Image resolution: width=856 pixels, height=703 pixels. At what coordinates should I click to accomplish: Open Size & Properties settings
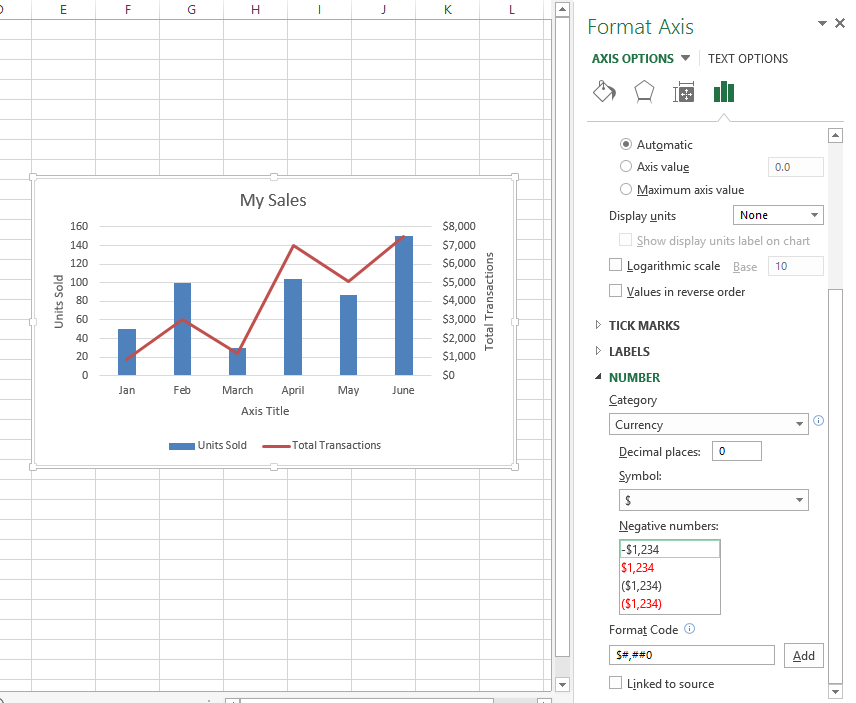(x=684, y=92)
